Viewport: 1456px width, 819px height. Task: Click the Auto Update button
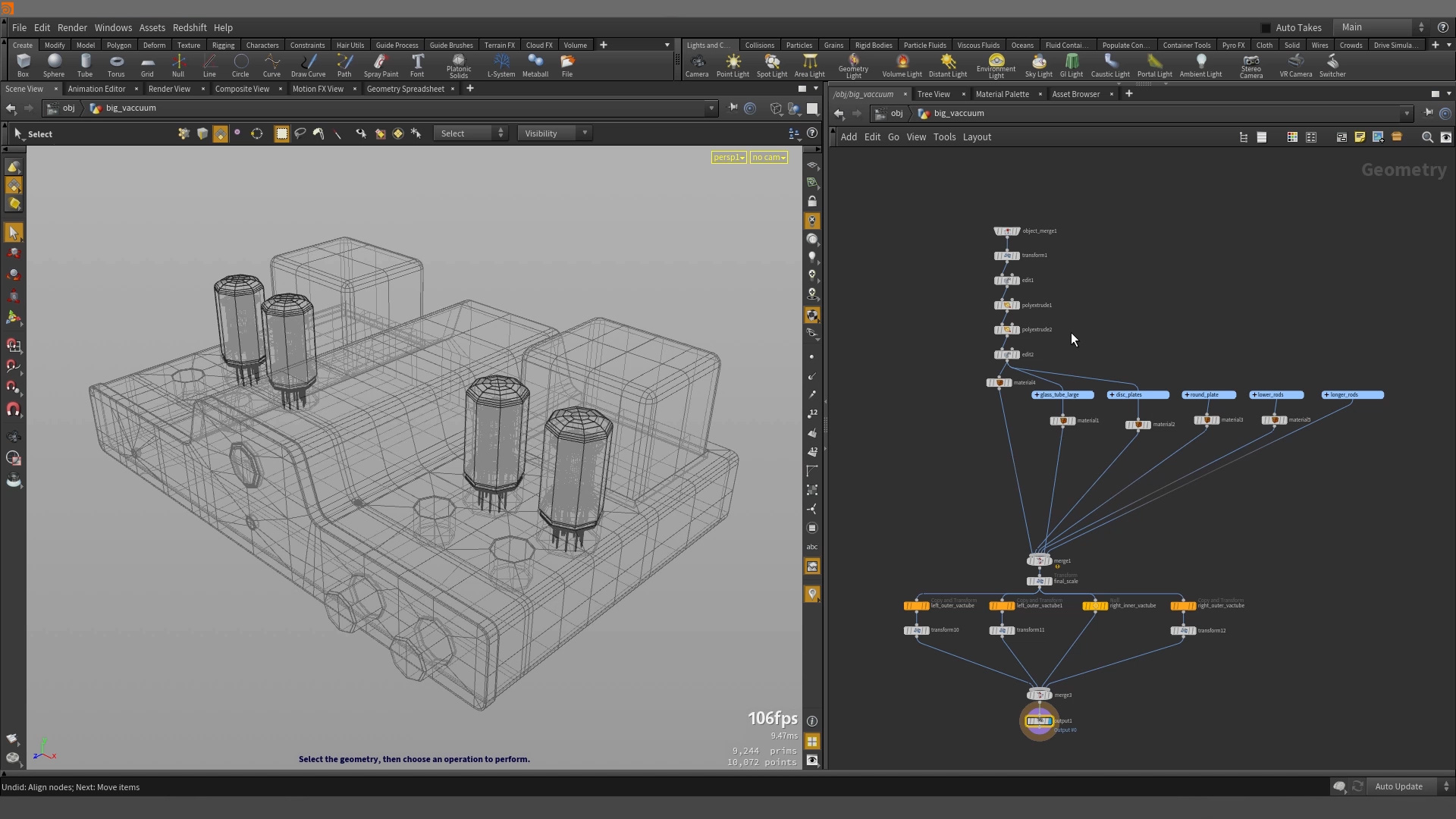(x=1398, y=786)
